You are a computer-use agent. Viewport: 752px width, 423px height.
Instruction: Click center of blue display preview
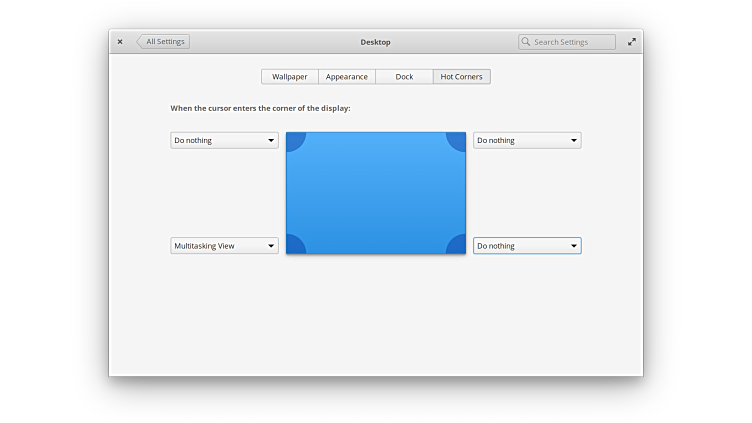[376, 193]
